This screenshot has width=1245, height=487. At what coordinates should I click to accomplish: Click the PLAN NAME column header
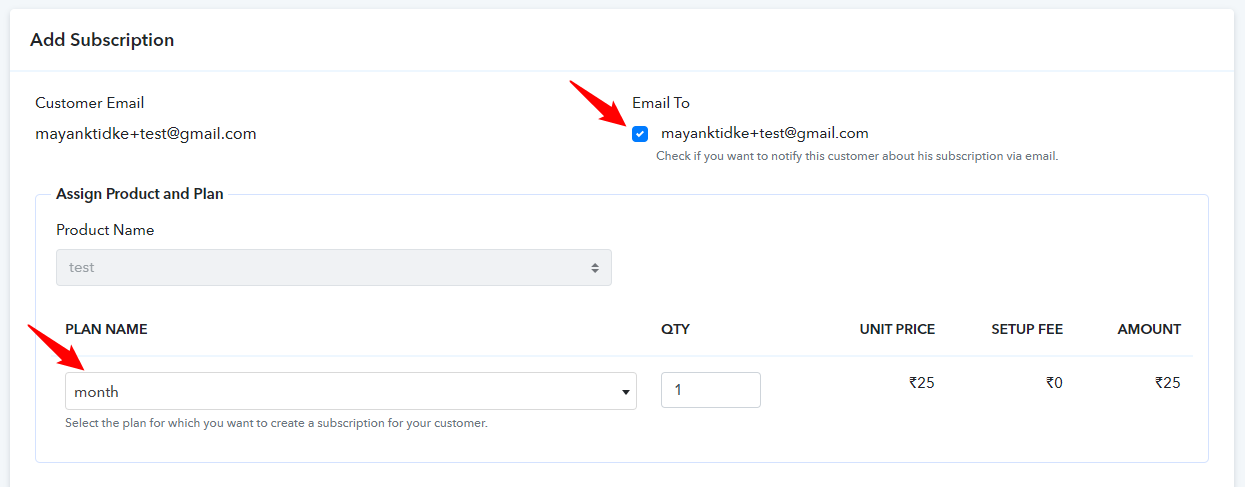click(x=106, y=329)
